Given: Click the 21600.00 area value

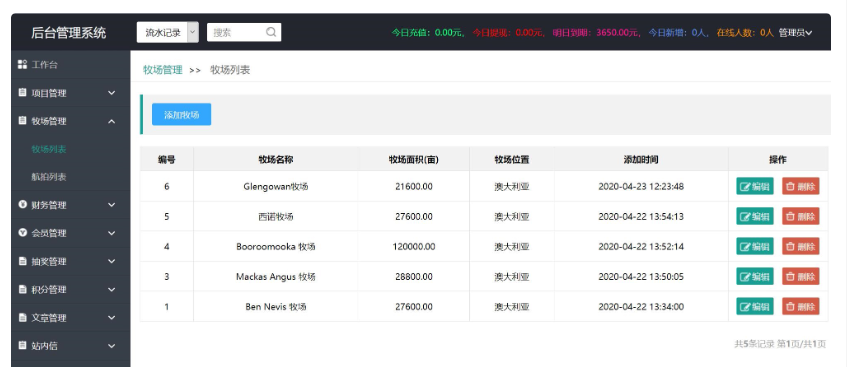Looking at the screenshot, I should coord(414,186).
